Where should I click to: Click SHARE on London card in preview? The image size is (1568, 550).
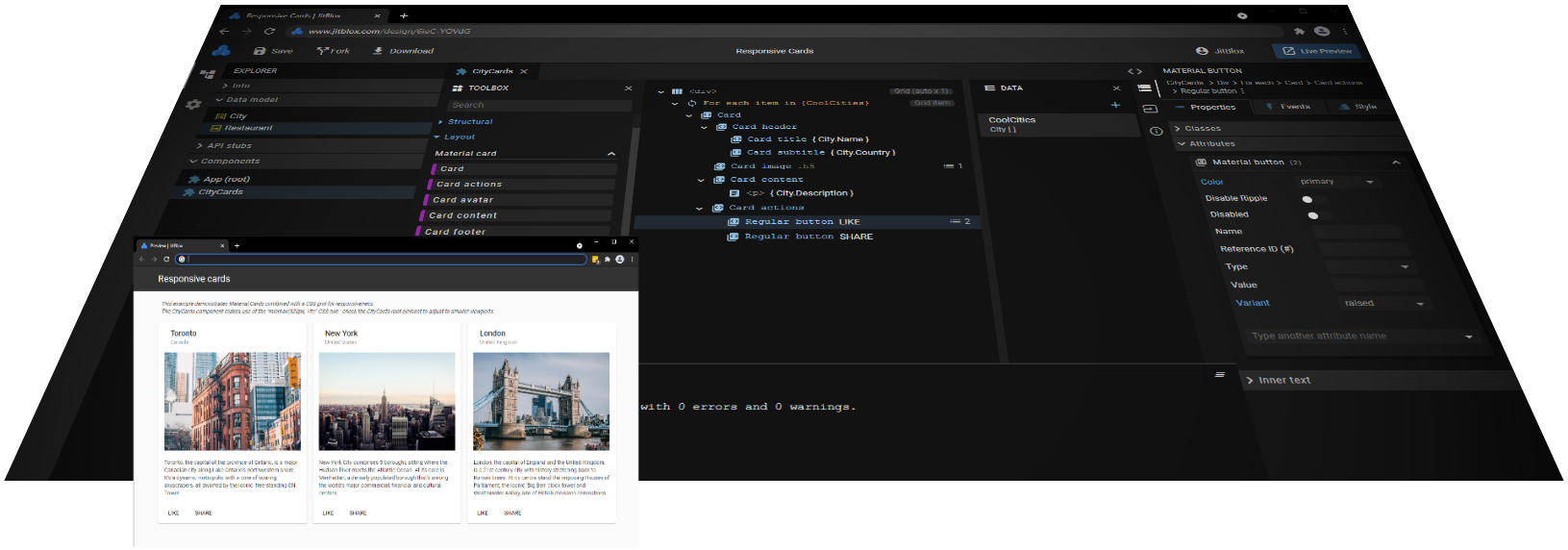point(512,513)
